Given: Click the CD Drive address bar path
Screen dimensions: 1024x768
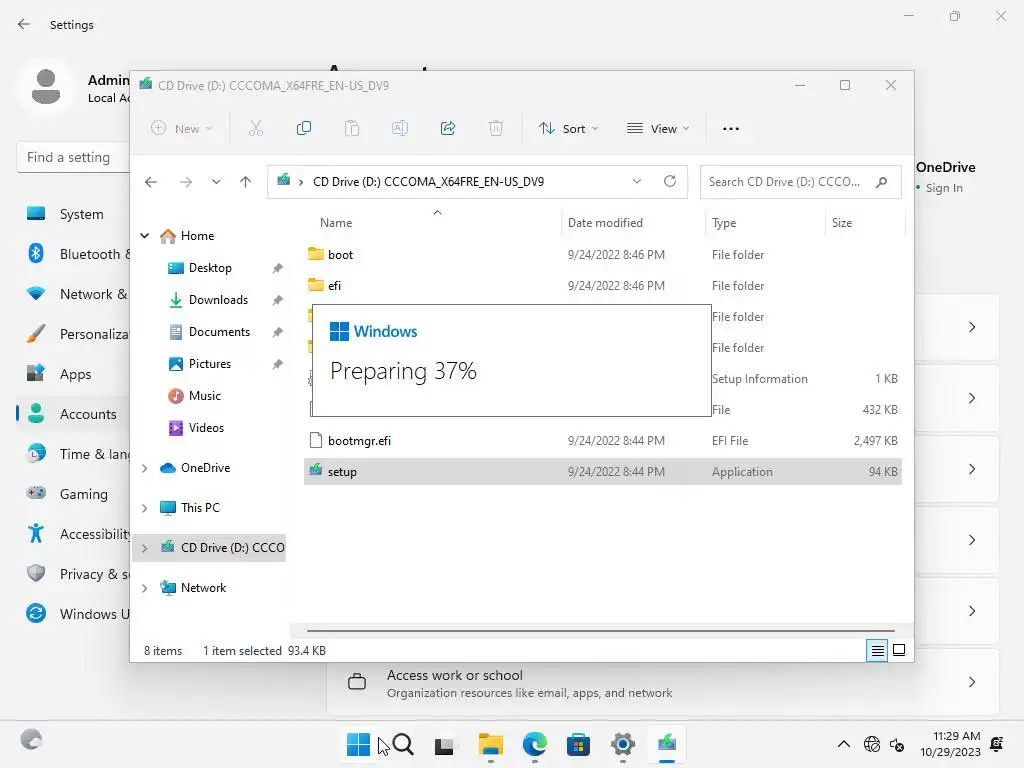Looking at the screenshot, I should tap(428, 182).
